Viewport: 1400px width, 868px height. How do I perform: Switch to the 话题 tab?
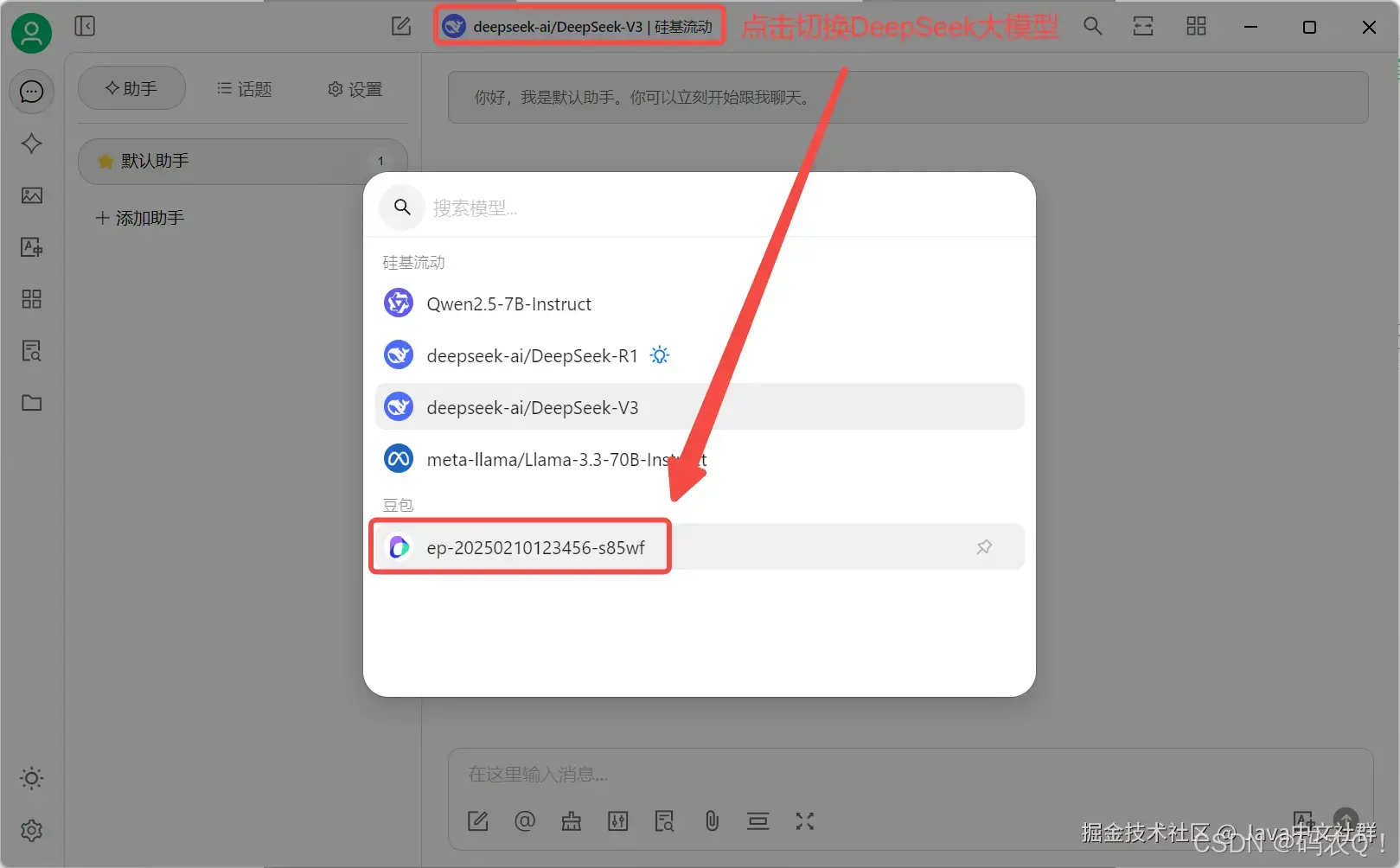[244, 89]
